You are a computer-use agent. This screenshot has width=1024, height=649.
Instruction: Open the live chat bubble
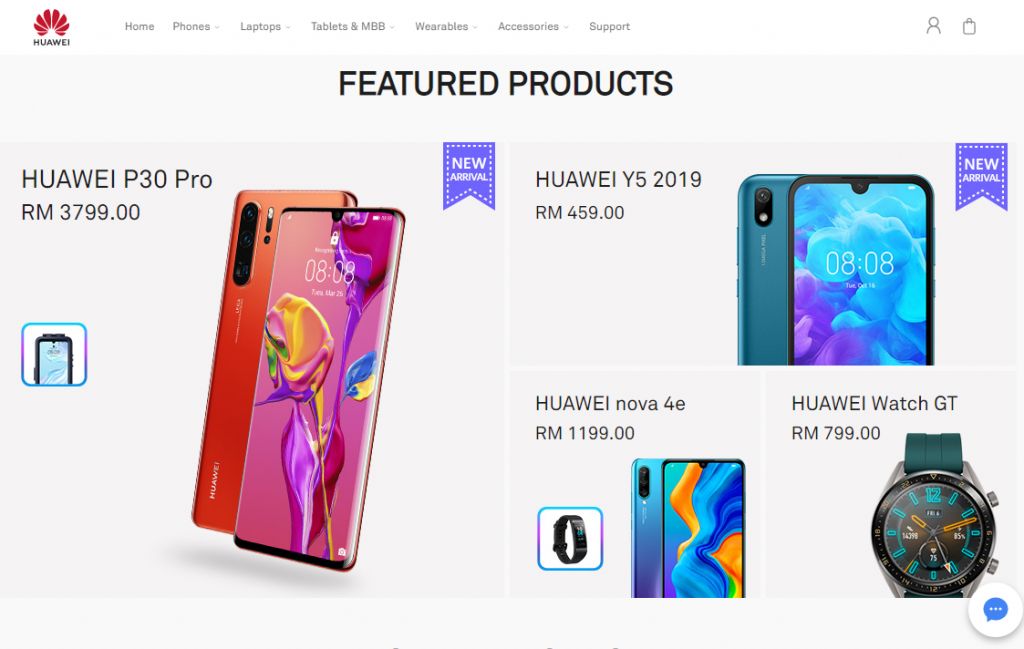(995, 610)
